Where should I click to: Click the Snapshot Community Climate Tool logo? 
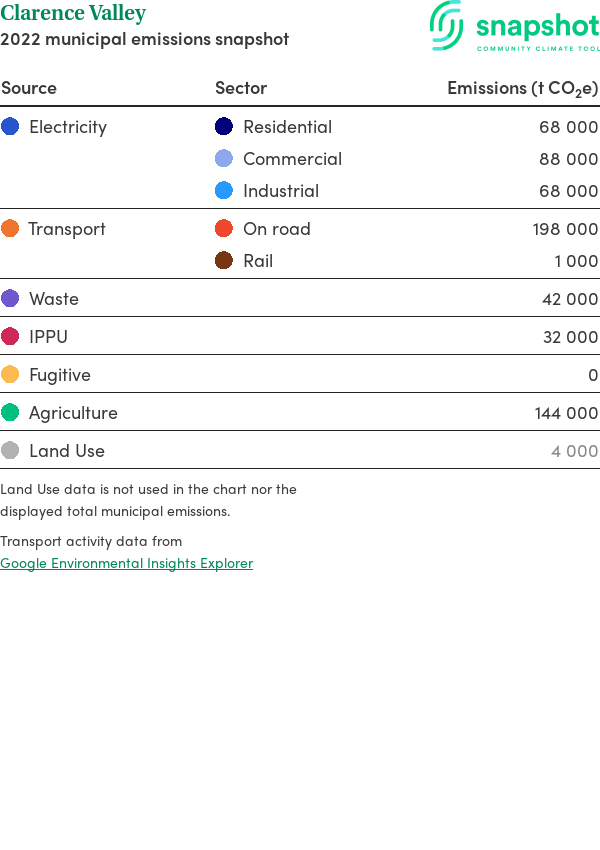coord(515,27)
